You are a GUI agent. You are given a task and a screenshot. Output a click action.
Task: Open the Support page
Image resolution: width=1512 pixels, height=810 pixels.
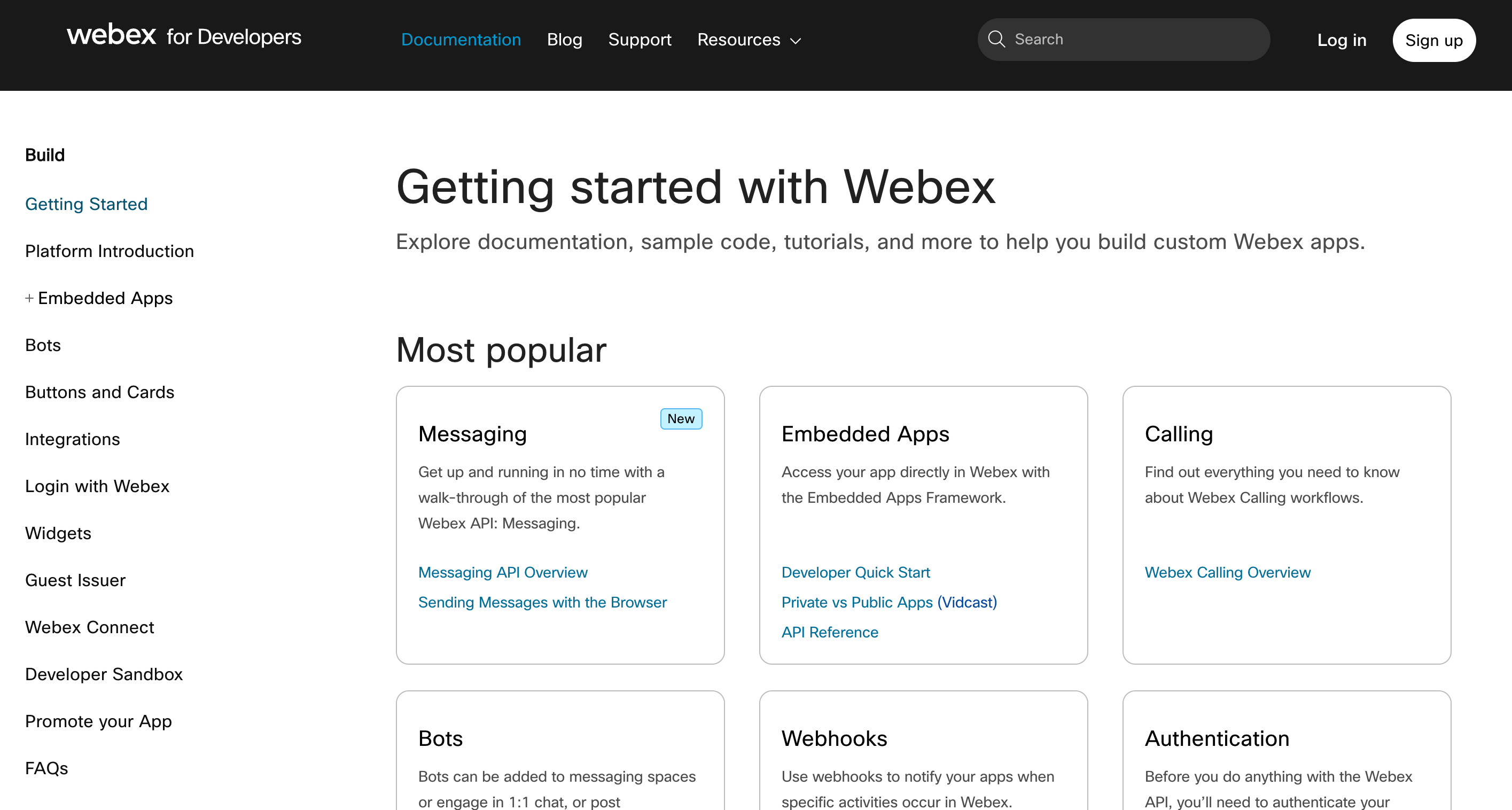pyautogui.click(x=639, y=40)
